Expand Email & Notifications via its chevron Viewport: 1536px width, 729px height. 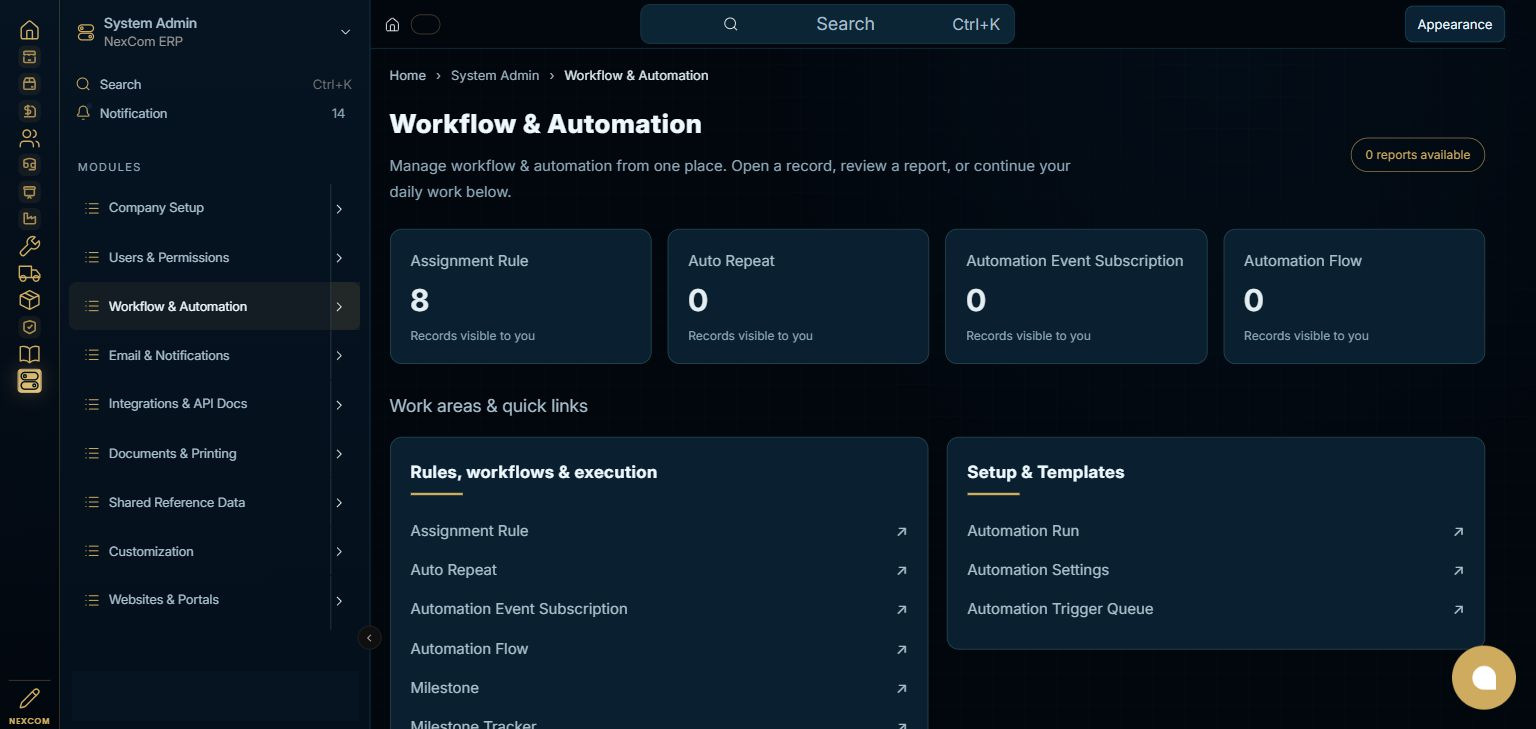point(339,356)
